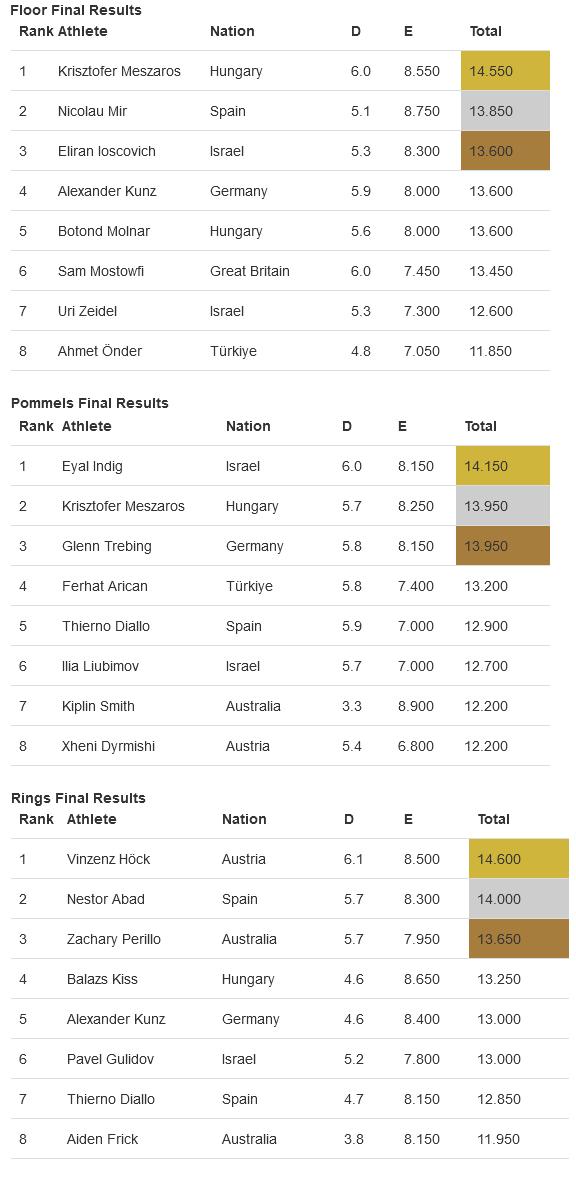Click the Nation column header in the Floor table
Screen dimensions: 576x1182
click(x=232, y=31)
